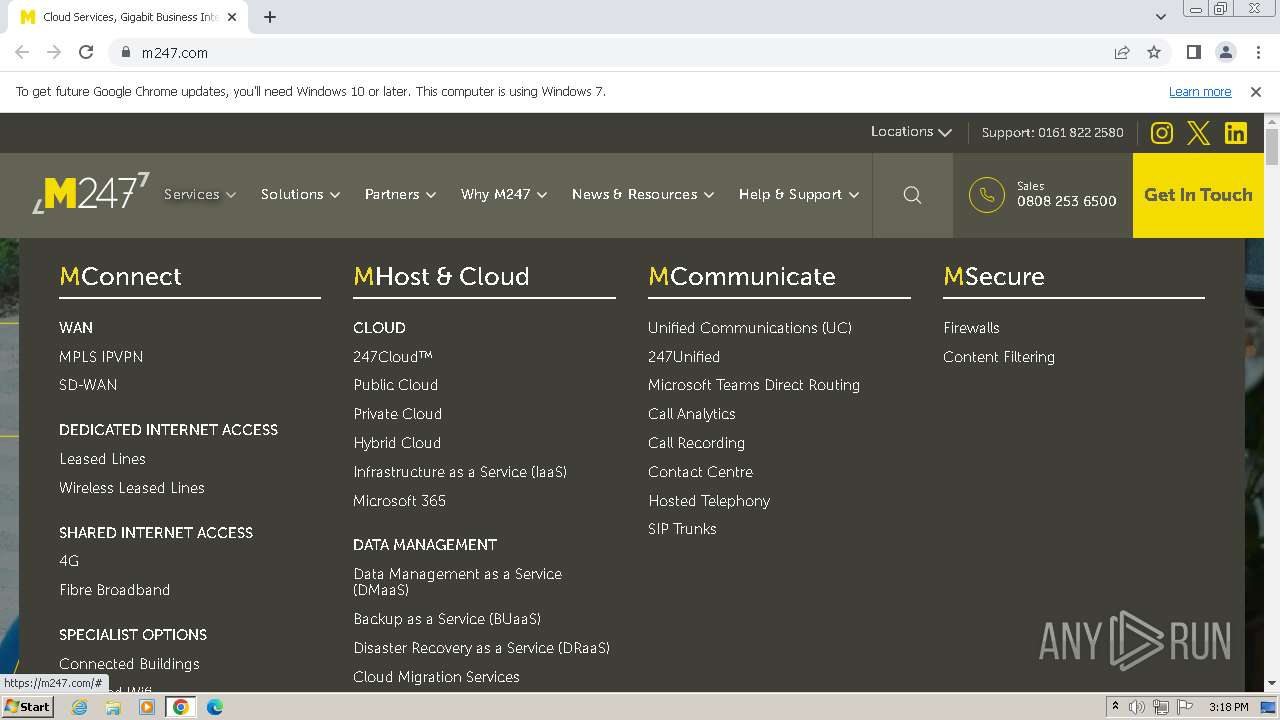Viewport: 1280px width, 720px height.
Task: Select MPLS IPVPN menu item
Action: [101, 356]
